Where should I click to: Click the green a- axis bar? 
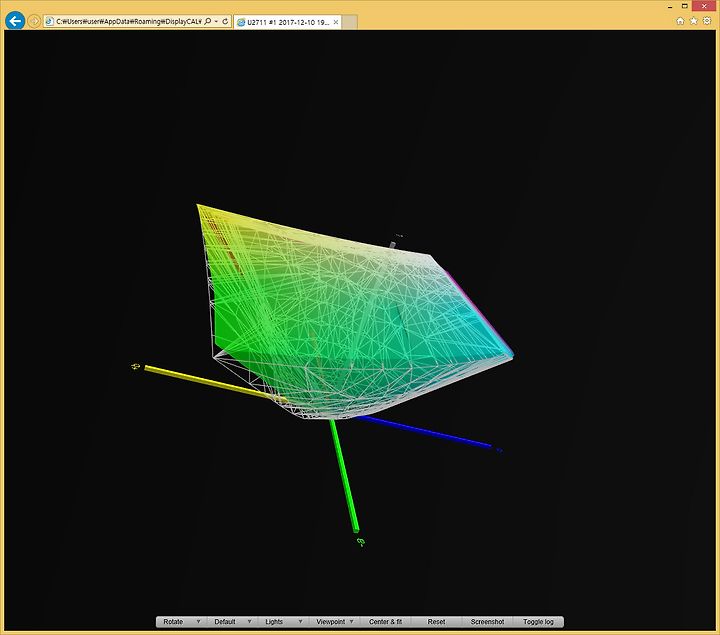[x=345, y=475]
